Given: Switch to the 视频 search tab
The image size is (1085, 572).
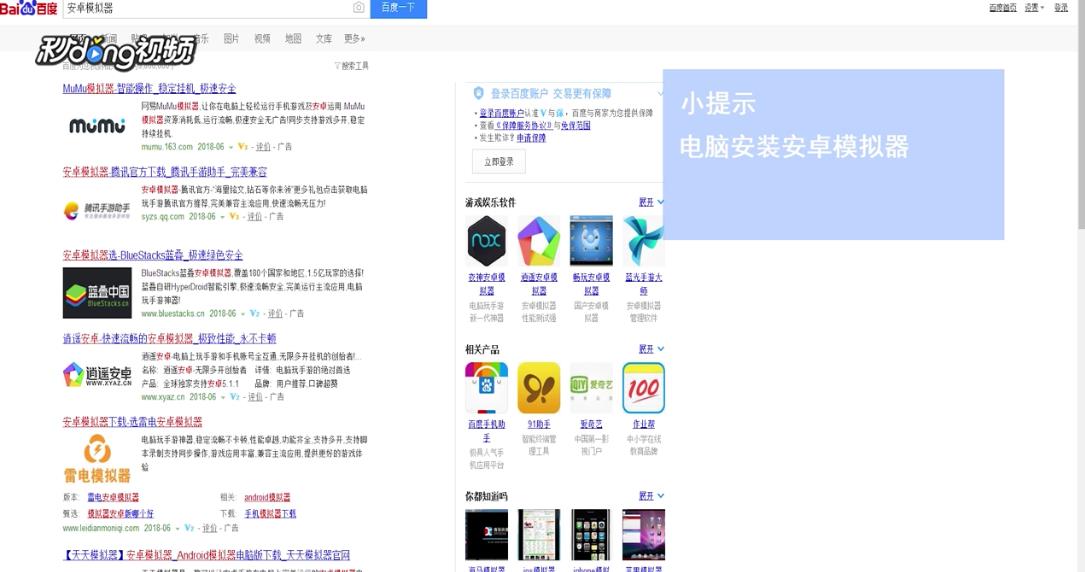Looking at the screenshot, I should click(262, 39).
